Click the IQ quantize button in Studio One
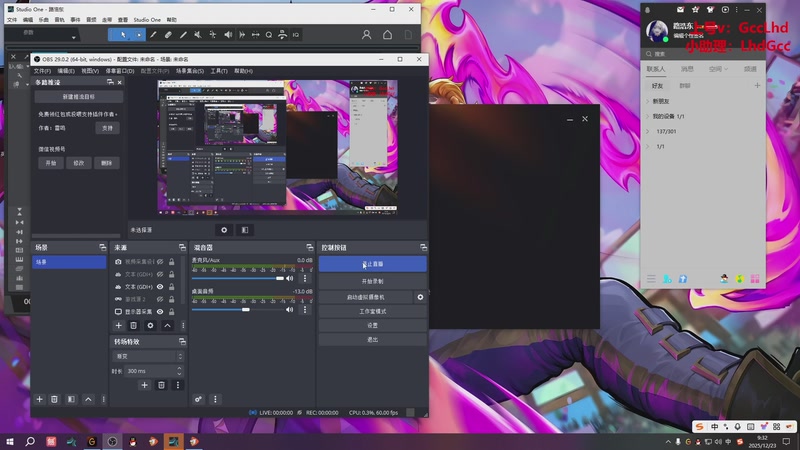Image resolution: width=800 pixels, height=450 pixels. coord(296,35)
